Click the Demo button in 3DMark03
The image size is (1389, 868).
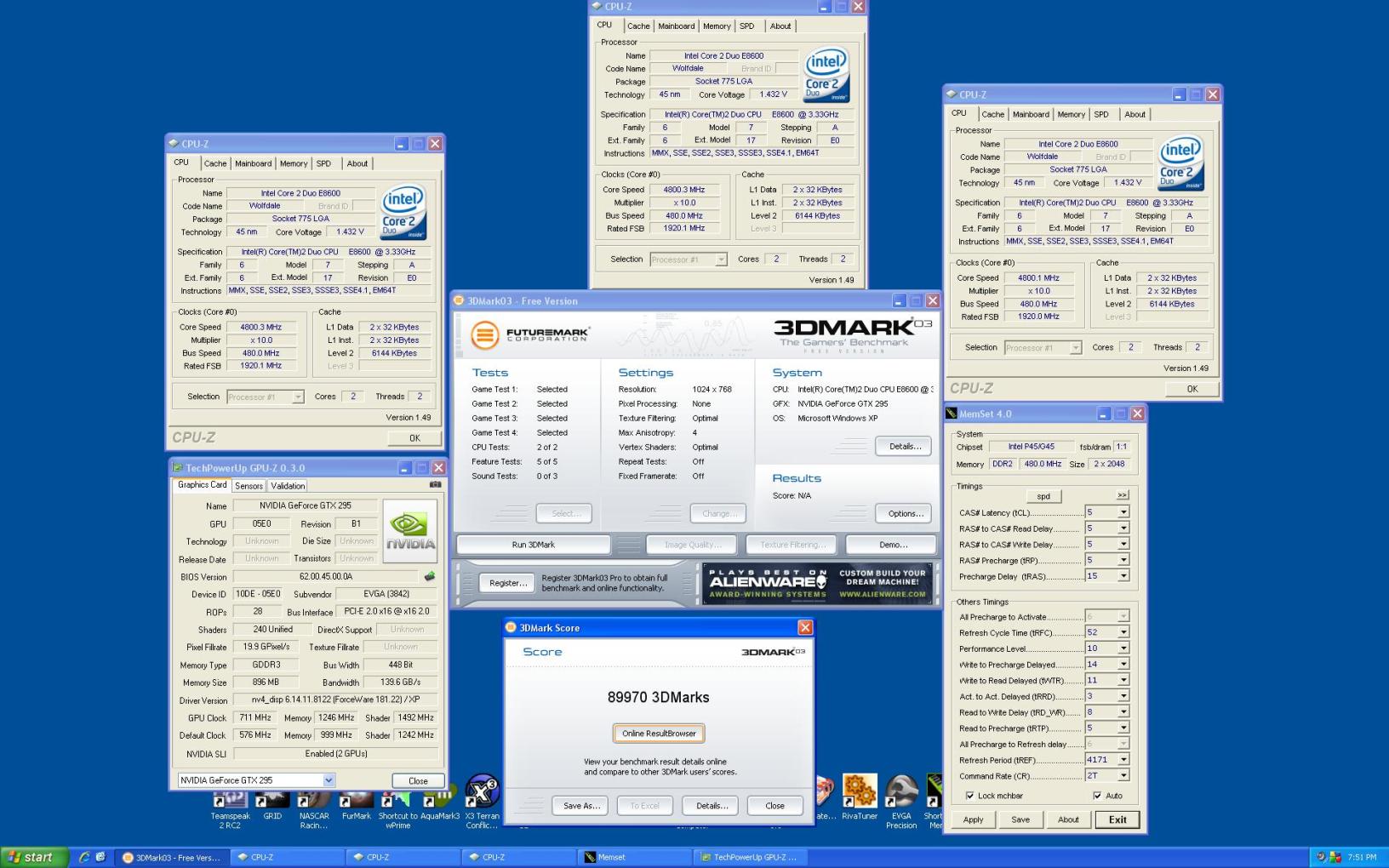coord(893,545)
